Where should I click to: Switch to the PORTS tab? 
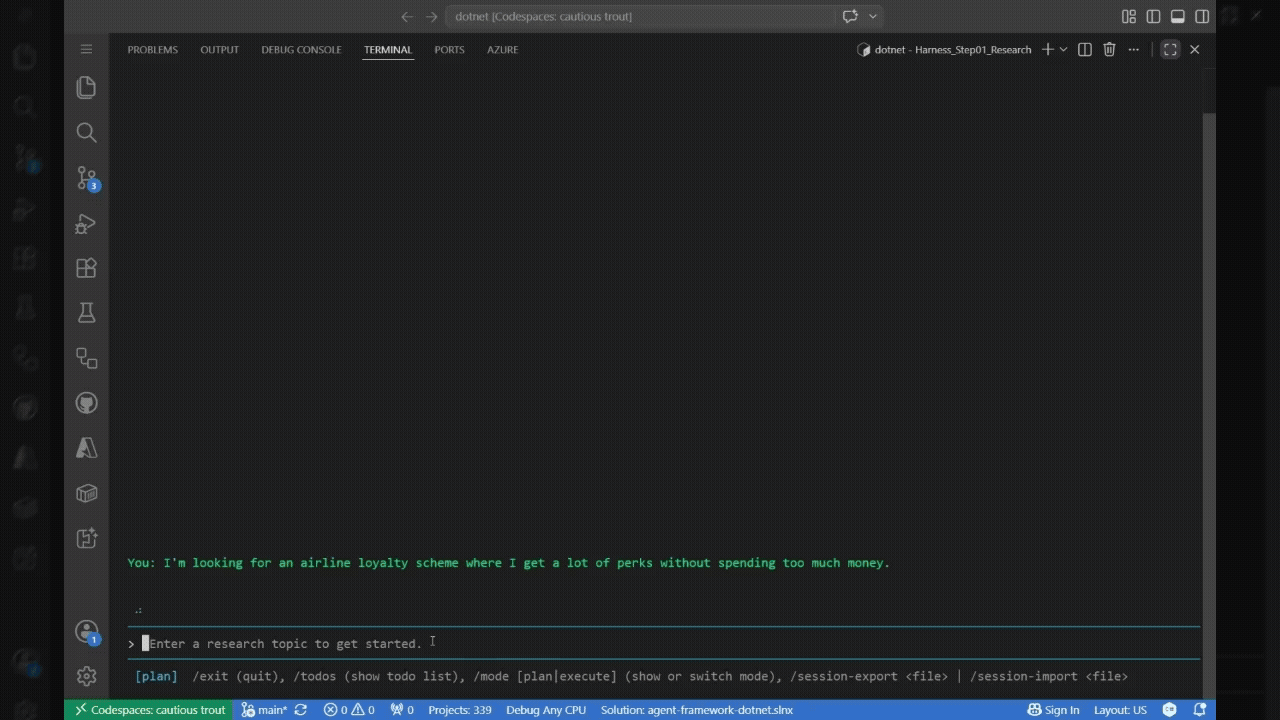click(449, 49)
